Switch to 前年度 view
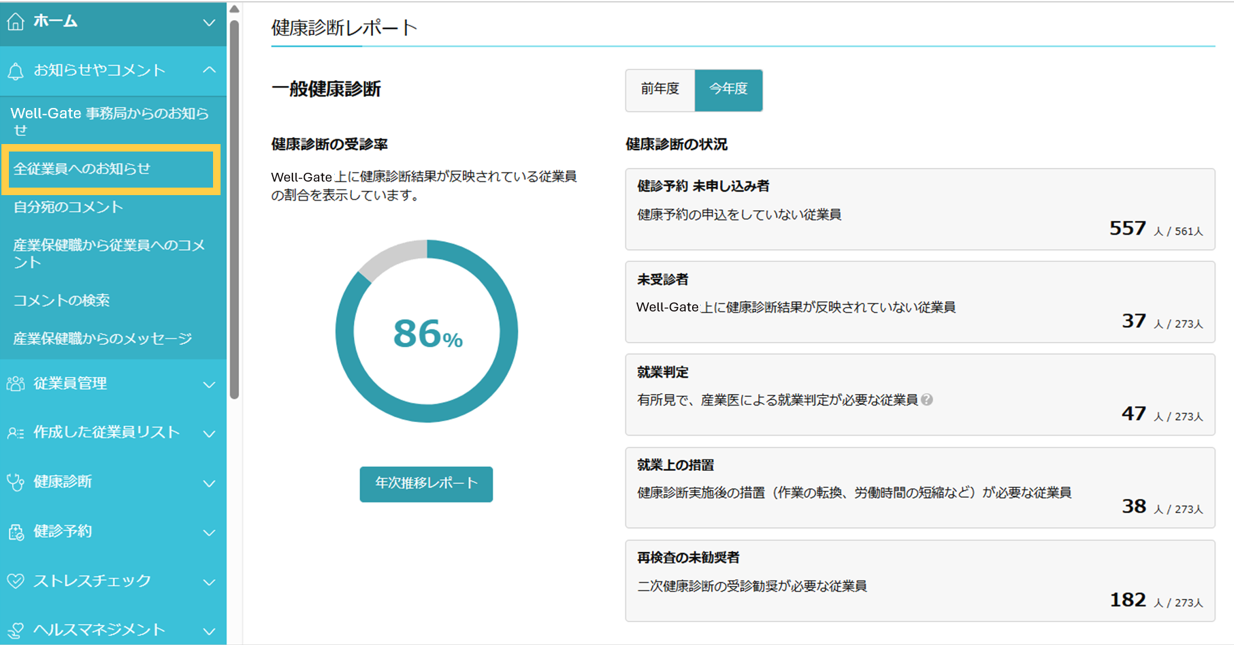 click(x=660, y=90)
